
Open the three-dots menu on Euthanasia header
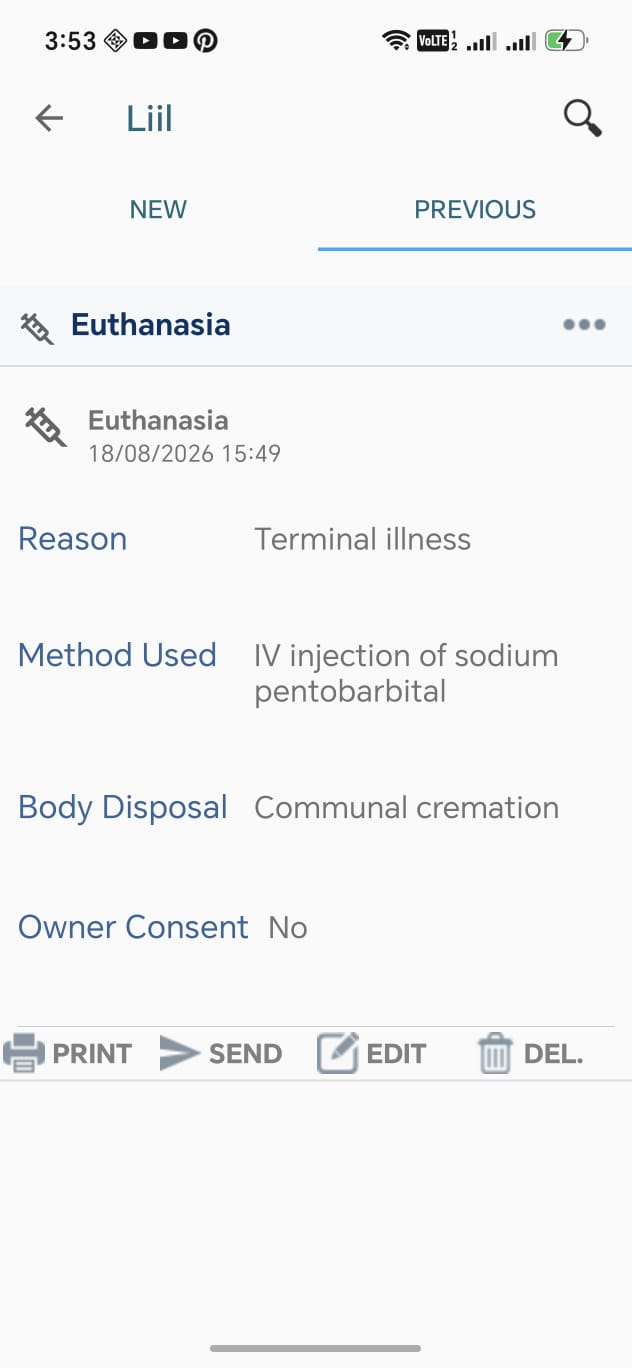(584, 325)
